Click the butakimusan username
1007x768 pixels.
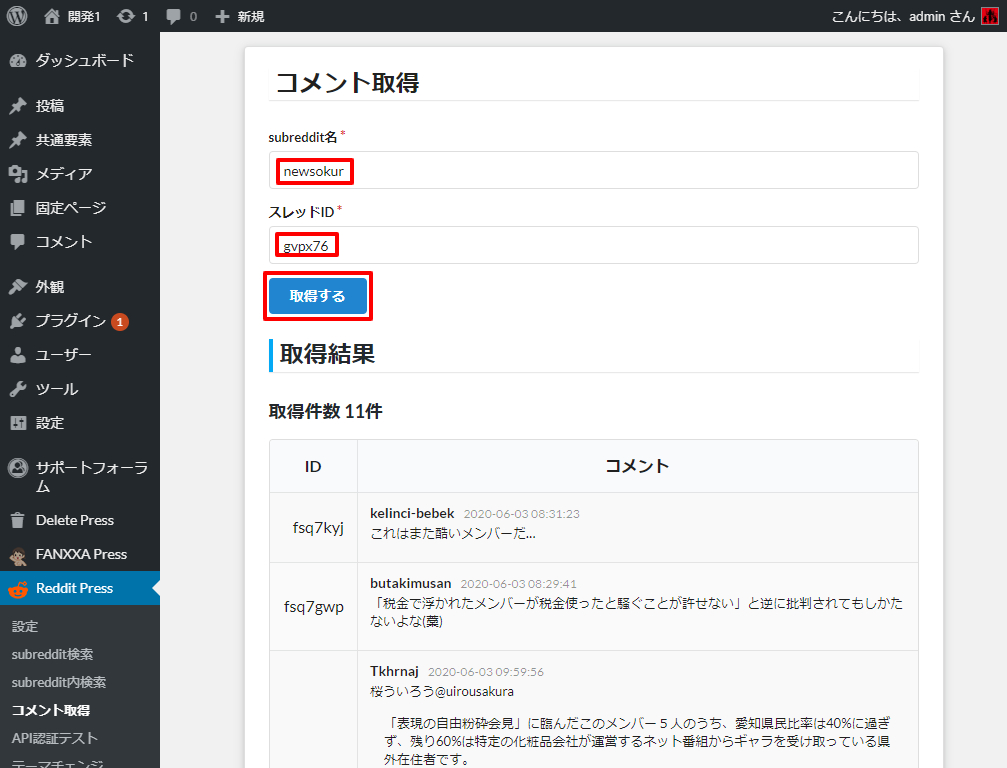[x=410, y=584]
